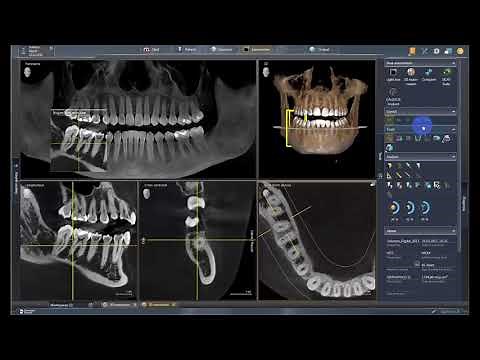Open the Light Box tool

click(393, 75)
